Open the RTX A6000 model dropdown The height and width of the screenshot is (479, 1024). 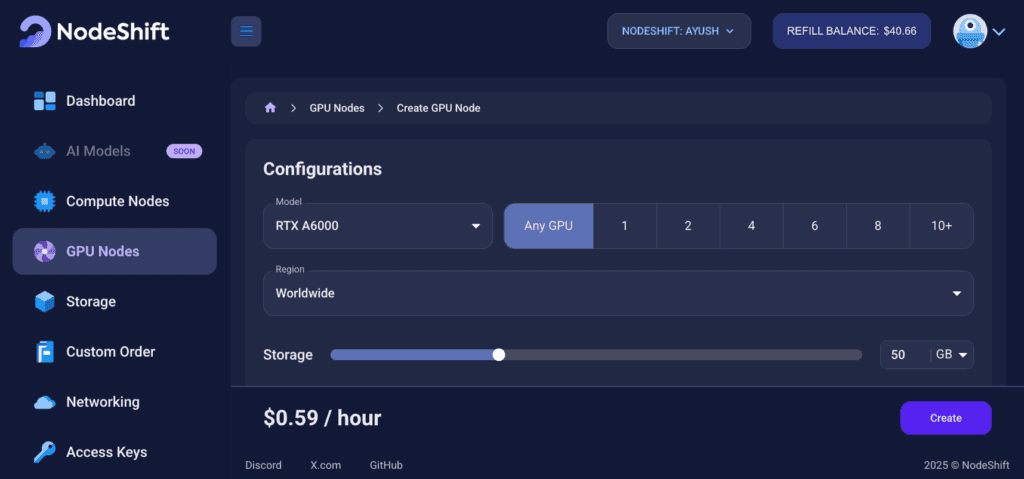coord(377,226)
